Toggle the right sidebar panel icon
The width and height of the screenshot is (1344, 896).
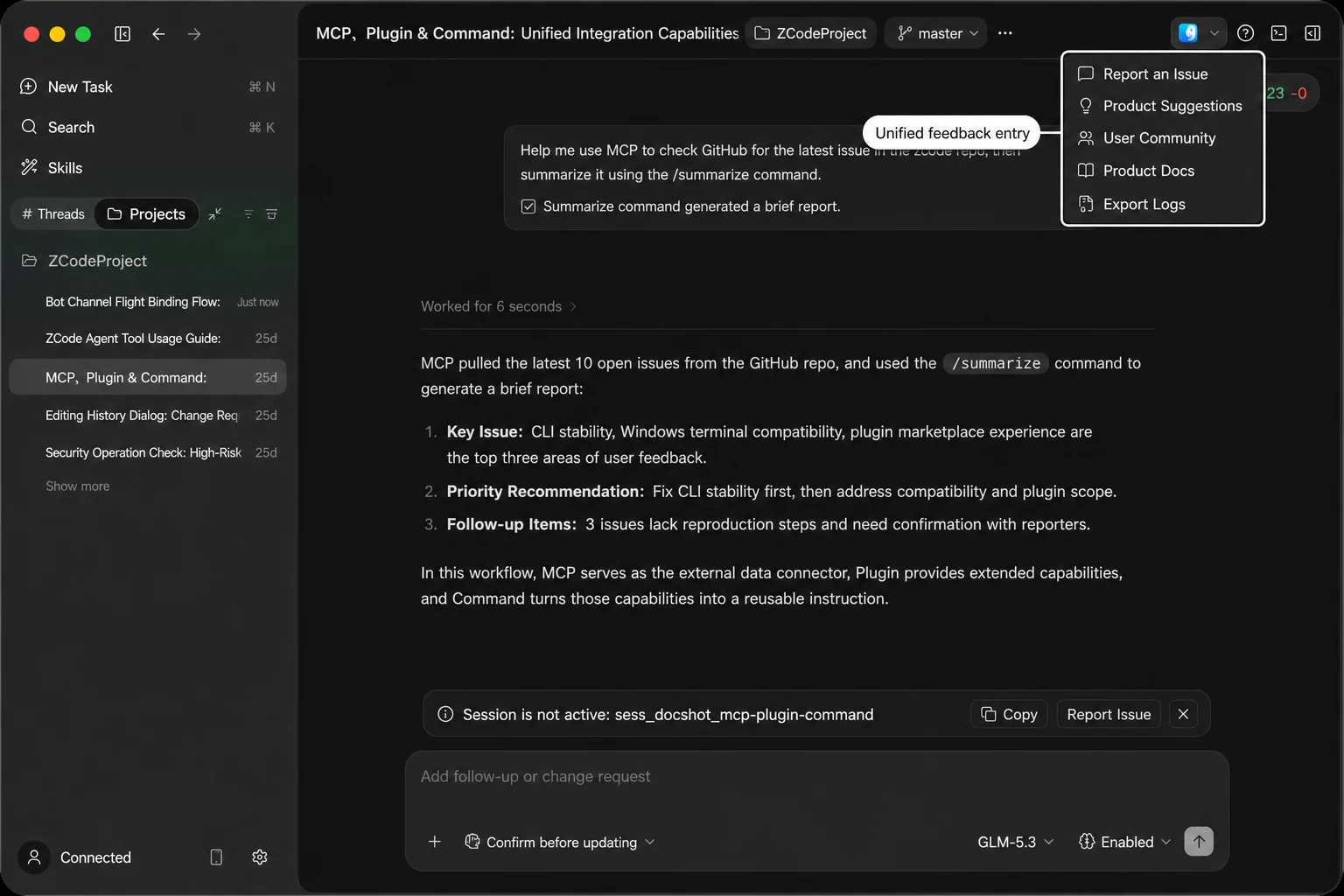tap(1312, 33)
